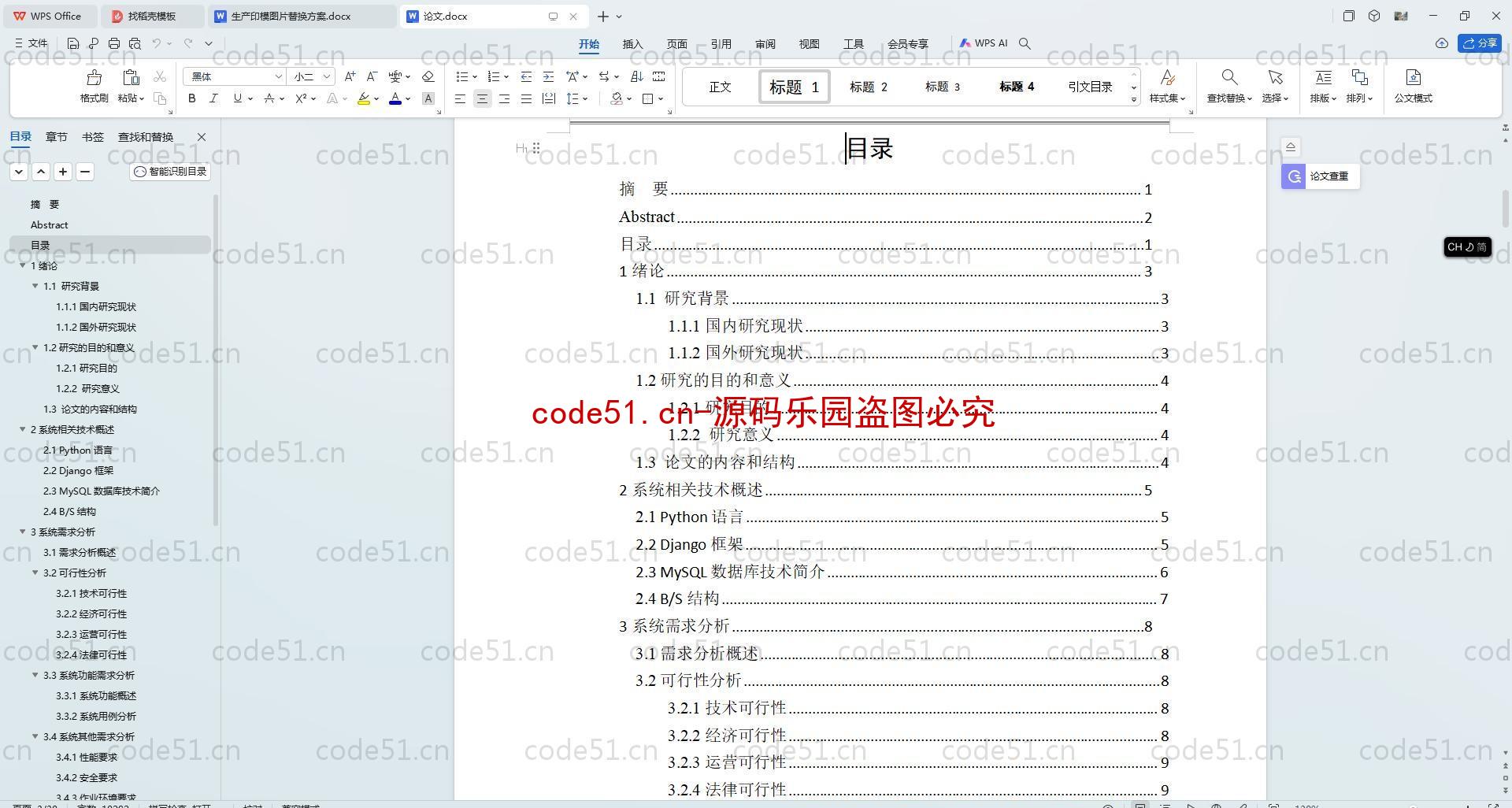
Task: Open the Page (页面) ribbon tab
Action: (676, 44)
